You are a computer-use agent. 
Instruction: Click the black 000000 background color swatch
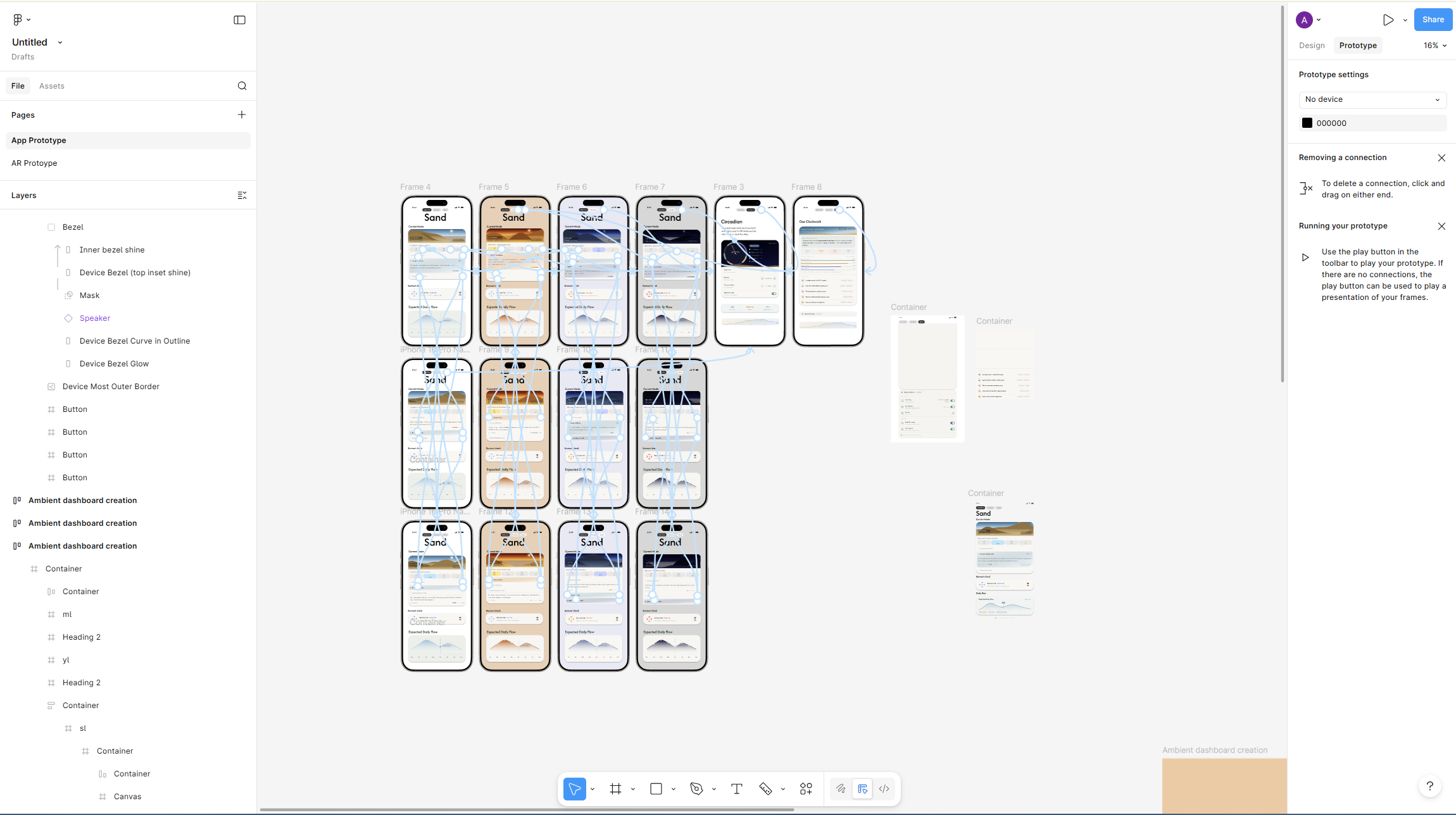coord(1307,123)
